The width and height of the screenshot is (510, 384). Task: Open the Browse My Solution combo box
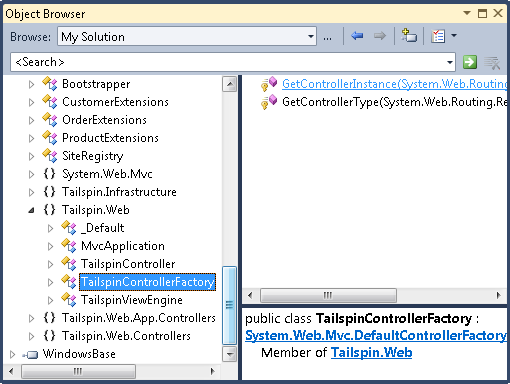point(187,36)
